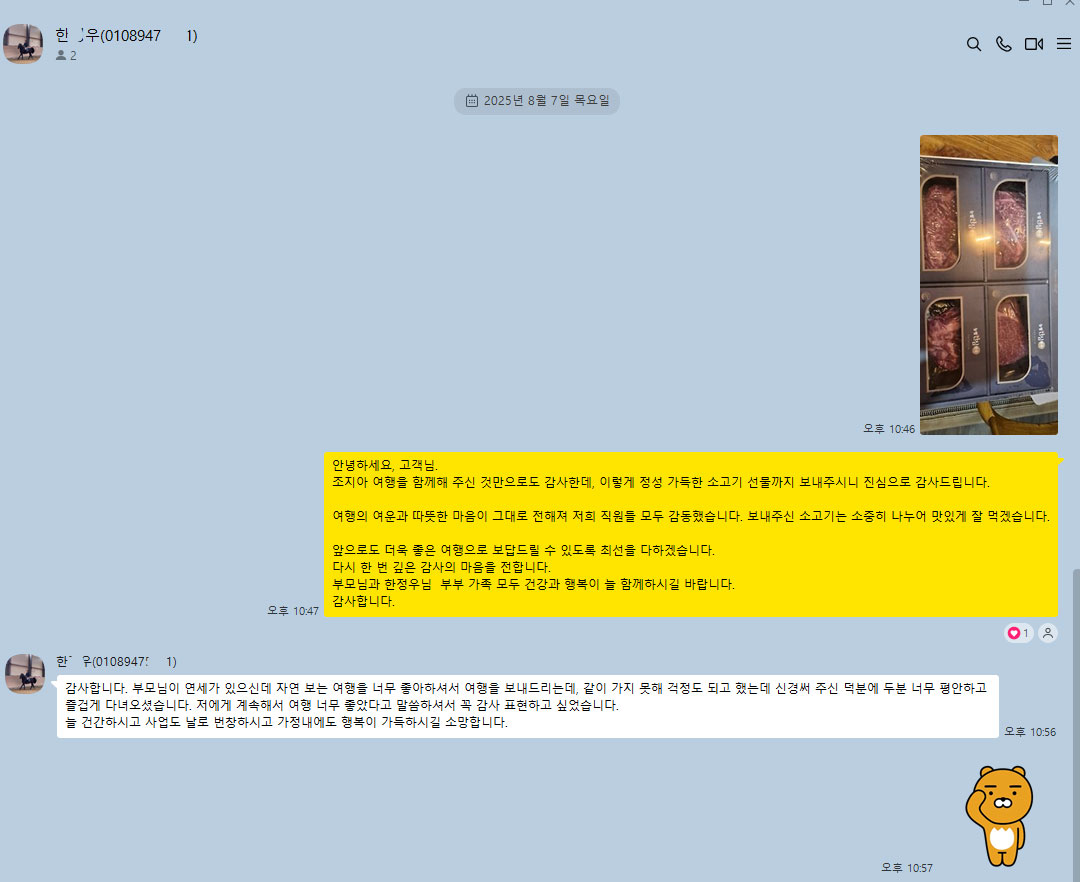The image size is (1080, 882).
Task: Click the Ryan bear emoticon
Action: 997,815
